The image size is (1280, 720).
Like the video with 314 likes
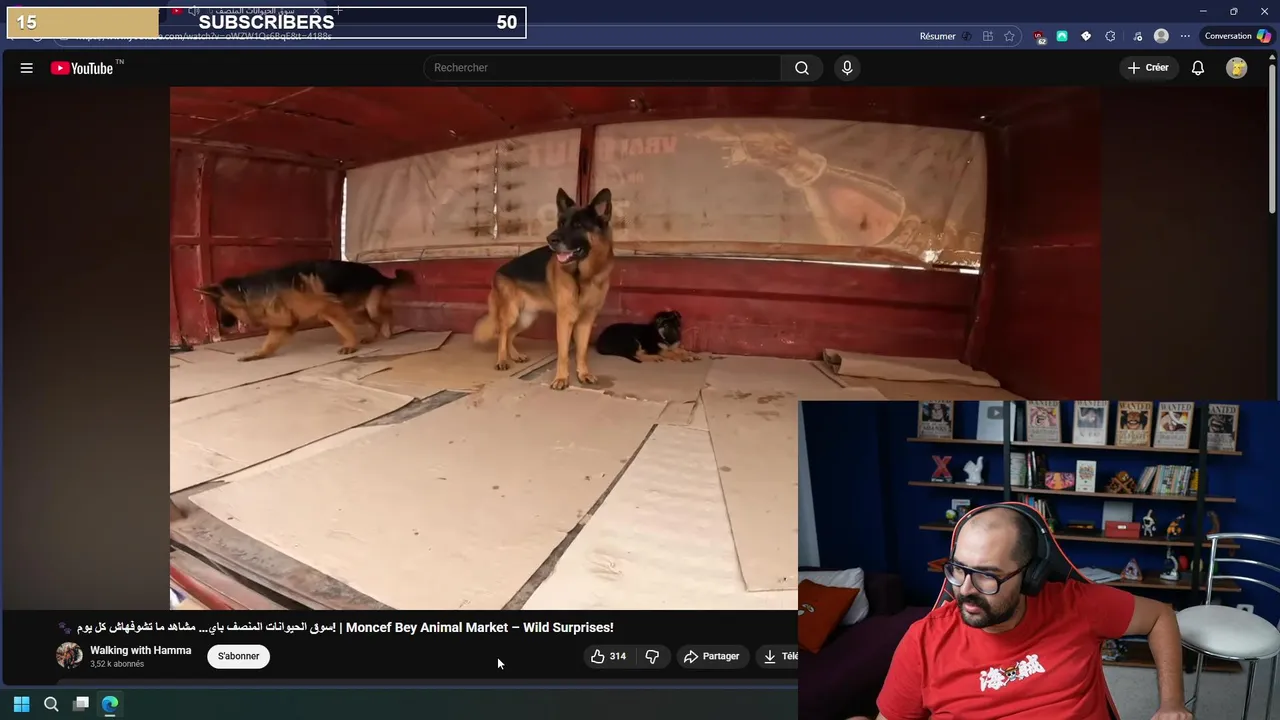tap(608, 656)
